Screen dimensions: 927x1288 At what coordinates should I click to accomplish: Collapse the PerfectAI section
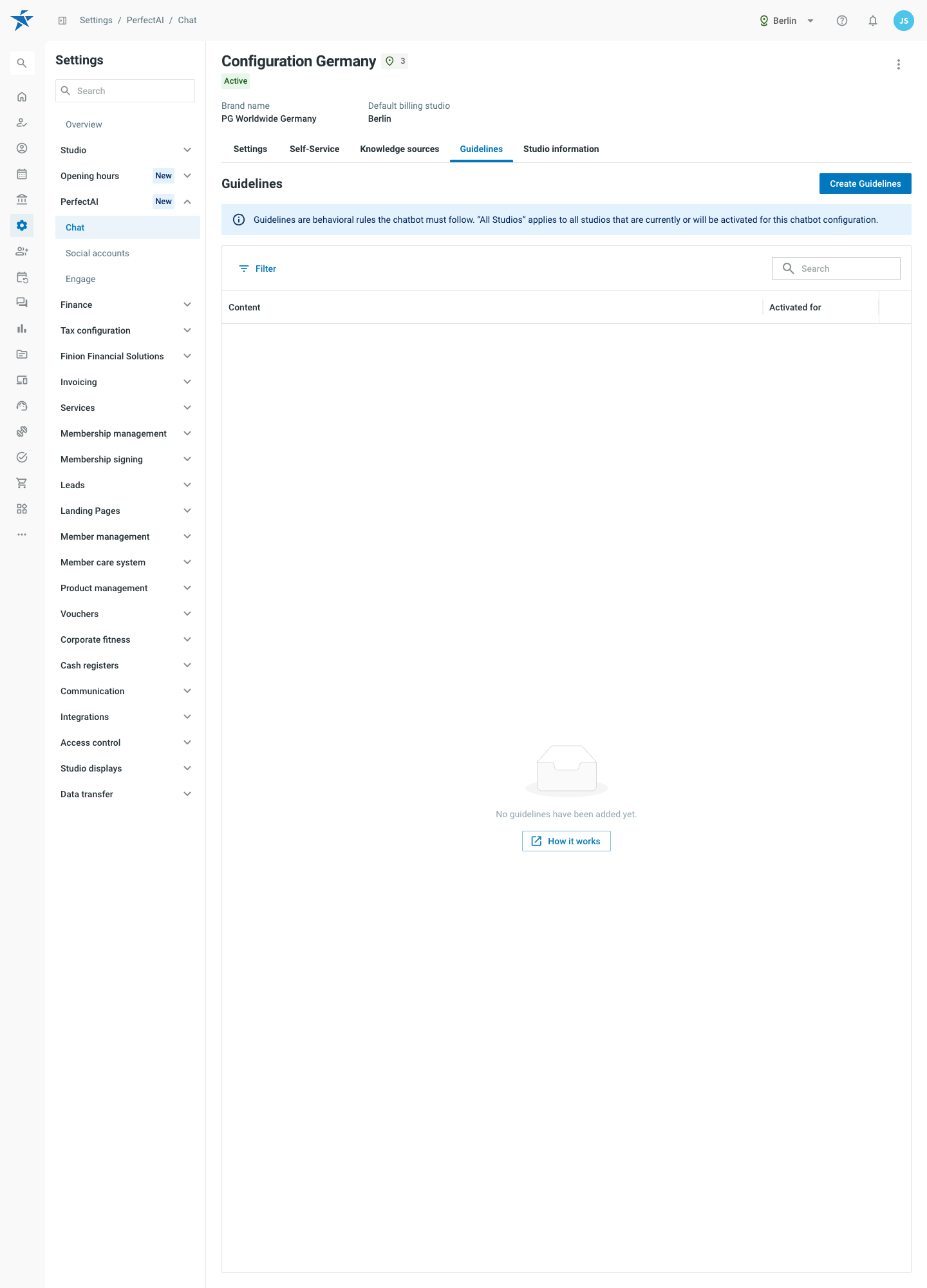pos(127,202)
